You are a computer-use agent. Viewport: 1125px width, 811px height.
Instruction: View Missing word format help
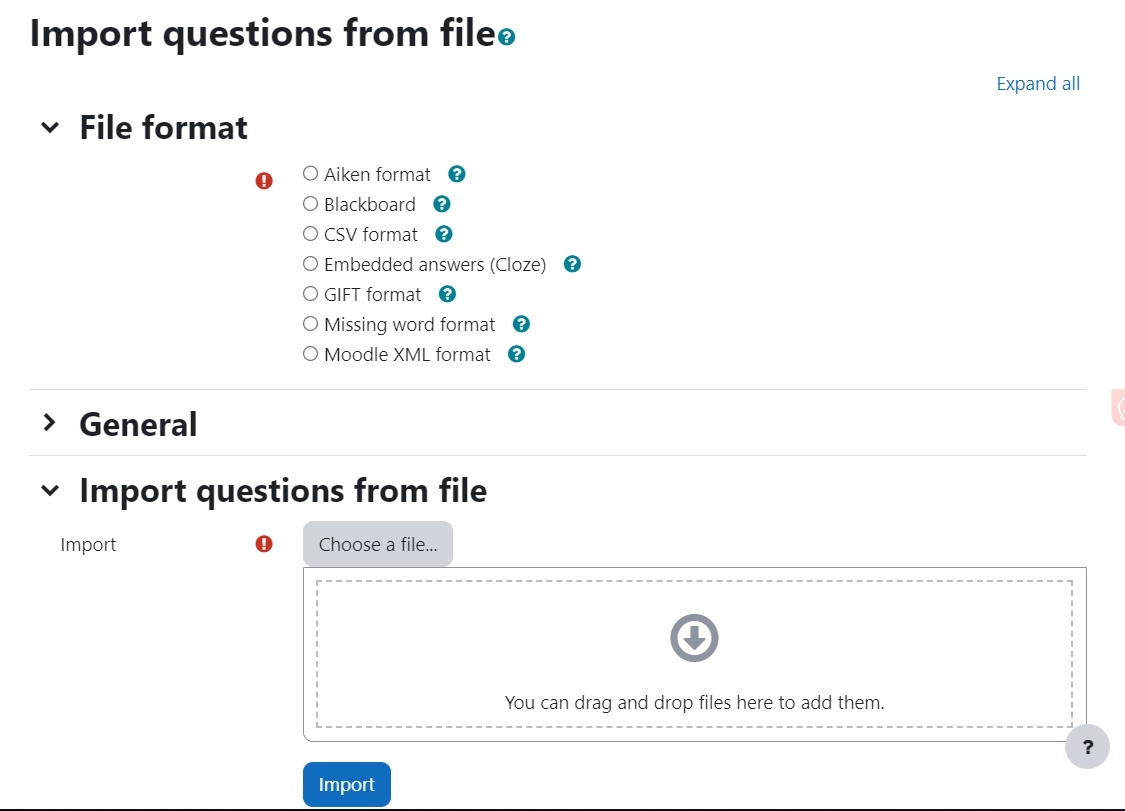[x=521, y=324]
